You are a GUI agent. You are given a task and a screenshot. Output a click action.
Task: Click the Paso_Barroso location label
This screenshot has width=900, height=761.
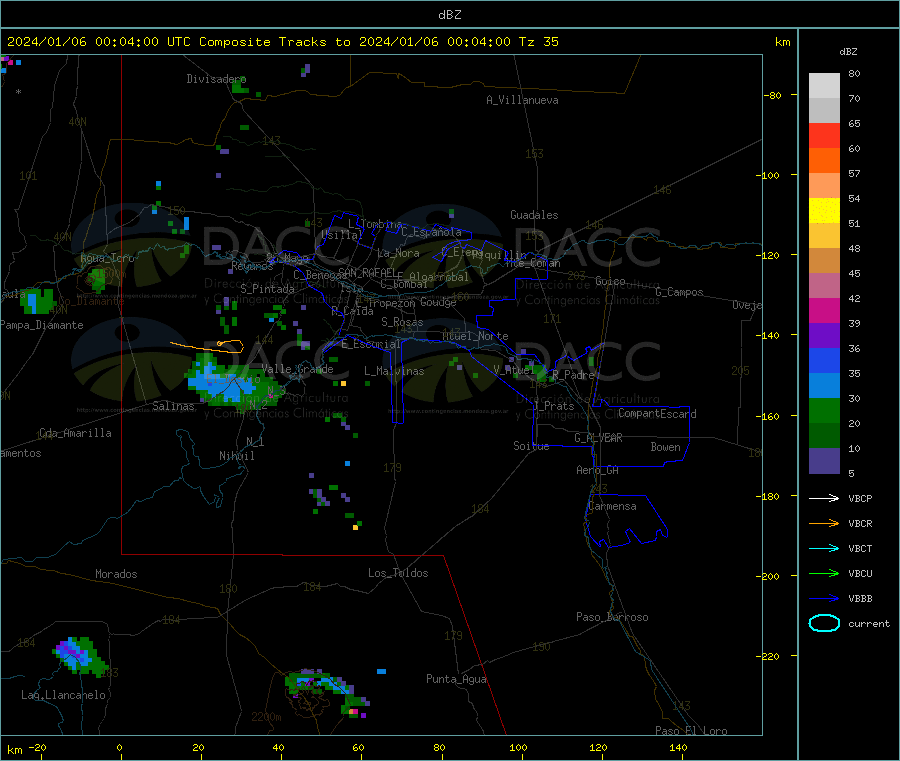click(612, 617)
